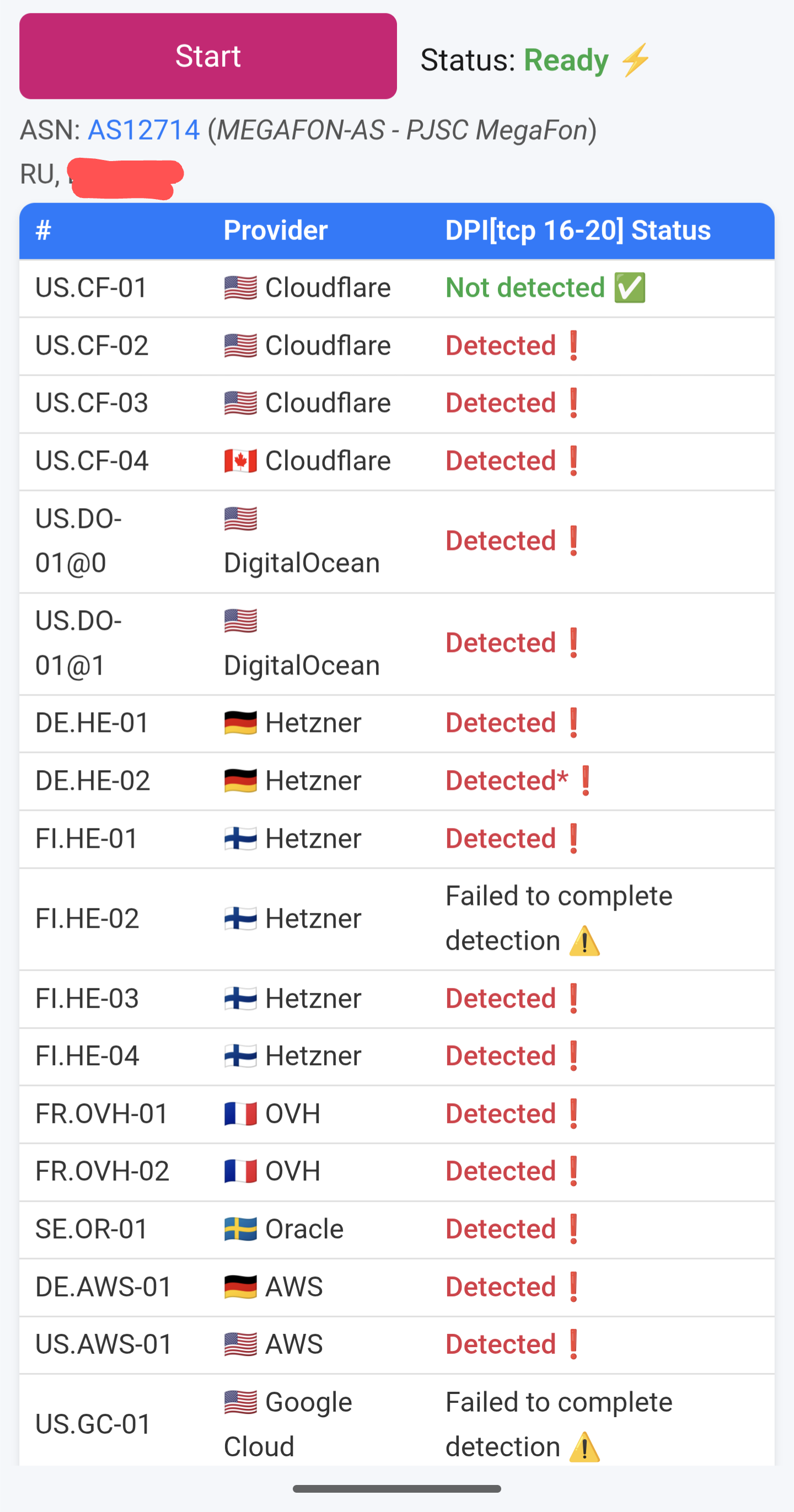Open the AS12714 ASN link
Image resolution: width=794 pixels, height=1512 pixels.
click(x=143, y=130)
